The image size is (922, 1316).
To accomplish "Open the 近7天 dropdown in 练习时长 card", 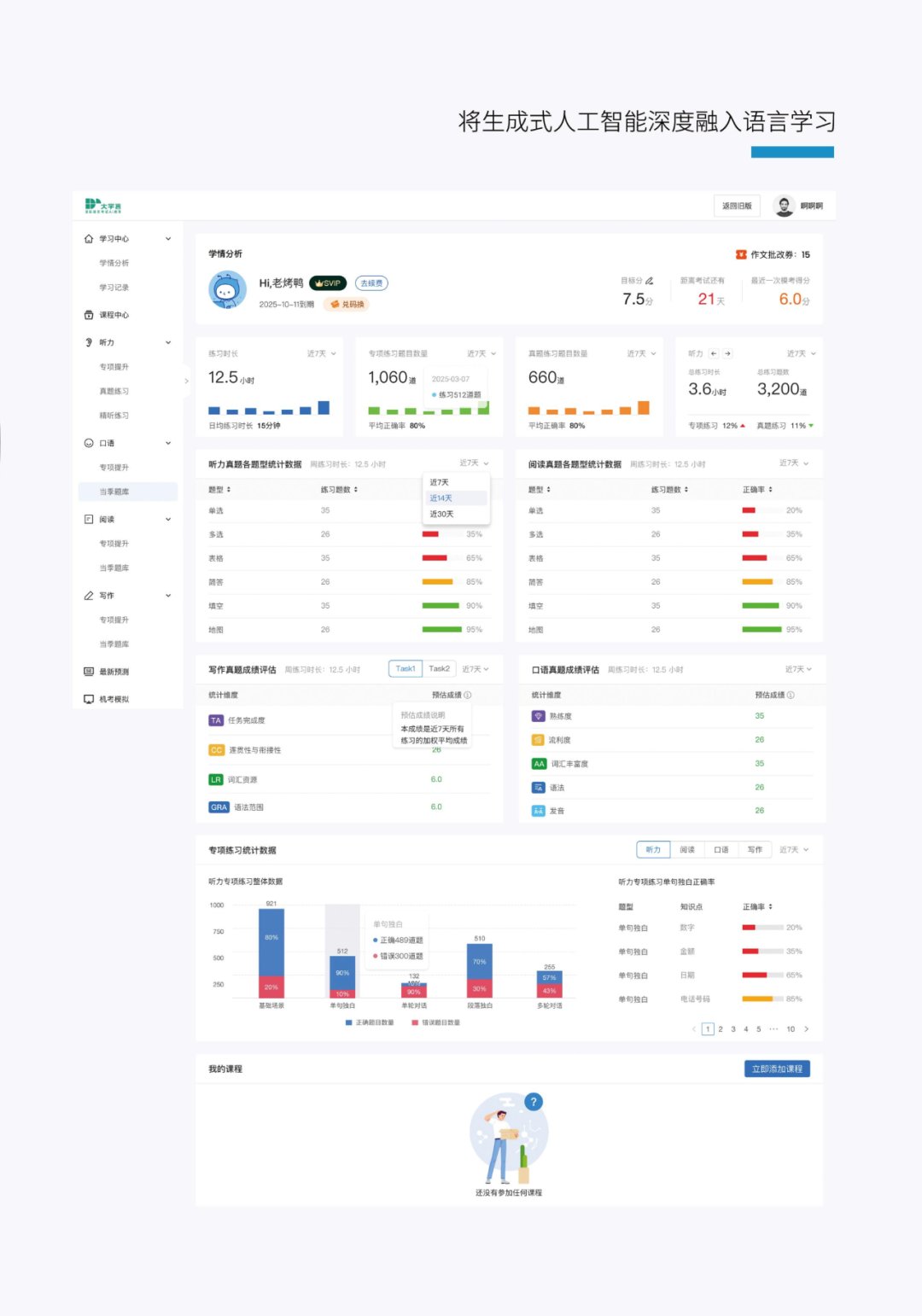I will click(x=322, y=353).
